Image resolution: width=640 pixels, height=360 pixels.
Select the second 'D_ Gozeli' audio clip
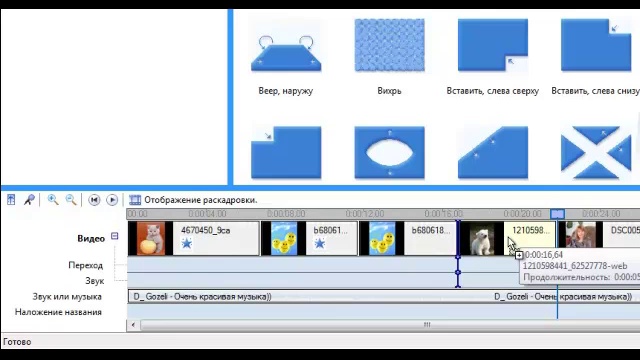563,297
